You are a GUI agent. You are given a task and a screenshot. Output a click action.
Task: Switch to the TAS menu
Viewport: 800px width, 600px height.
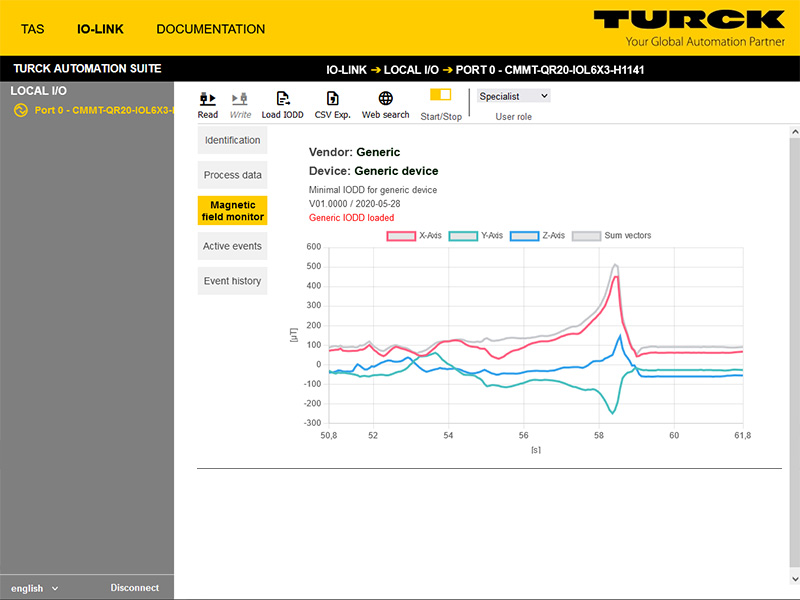[33, 29]
